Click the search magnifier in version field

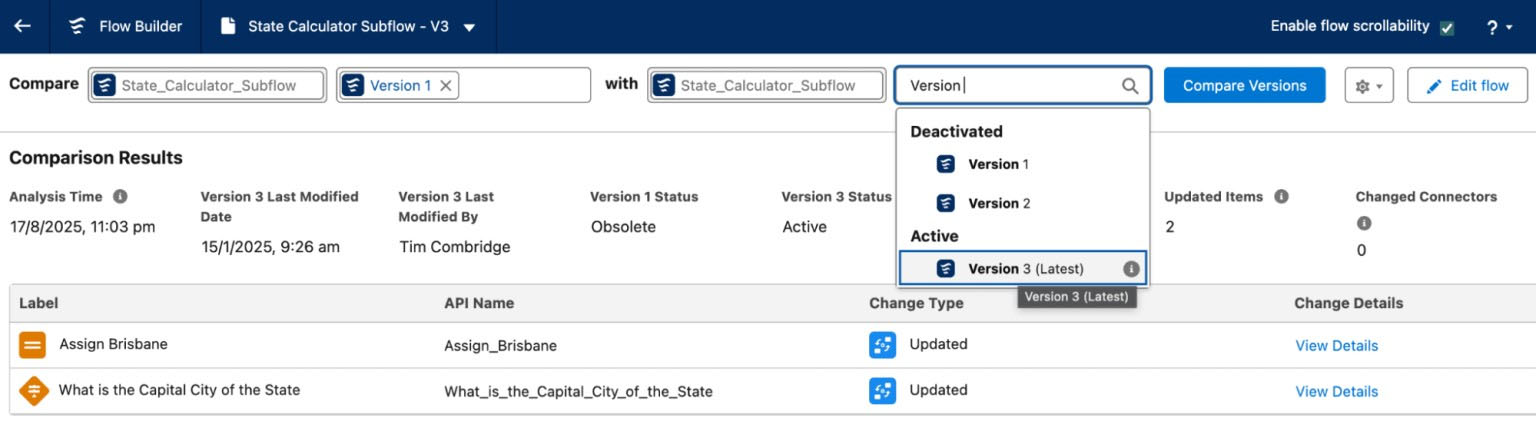(x=1130, y=86)
